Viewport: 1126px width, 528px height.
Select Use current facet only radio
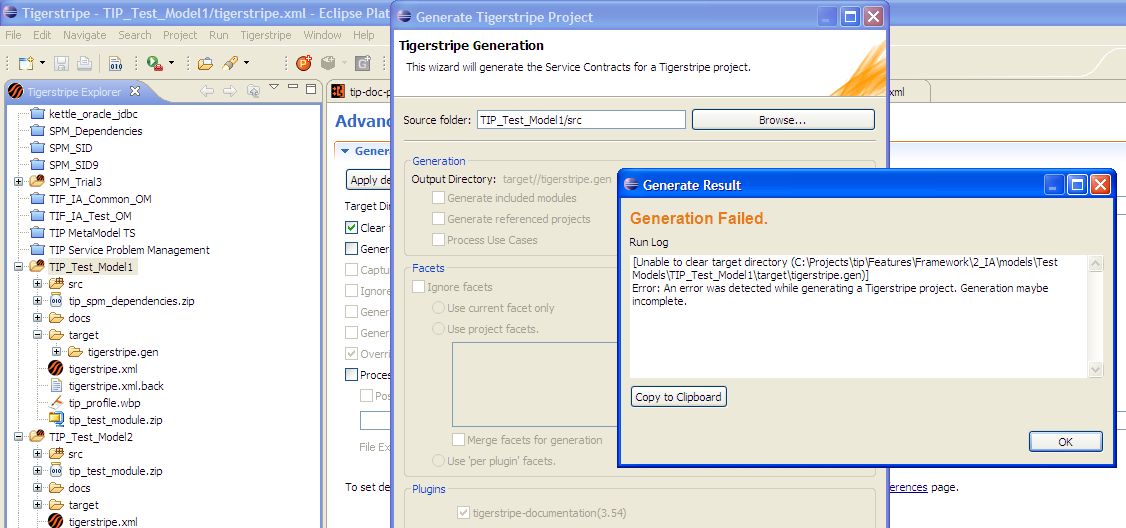[437, 308]
